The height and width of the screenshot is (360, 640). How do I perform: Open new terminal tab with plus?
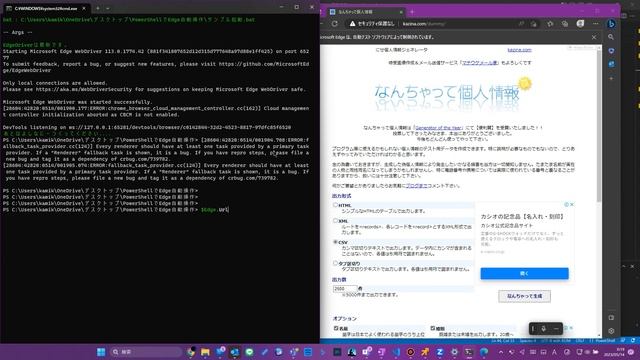point(98,8)
